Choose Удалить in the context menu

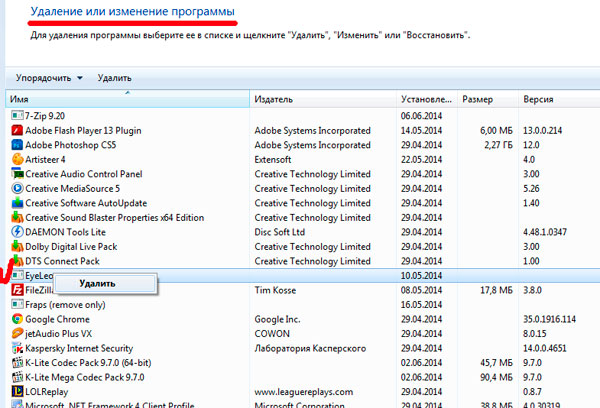click(x=105, y=284)
